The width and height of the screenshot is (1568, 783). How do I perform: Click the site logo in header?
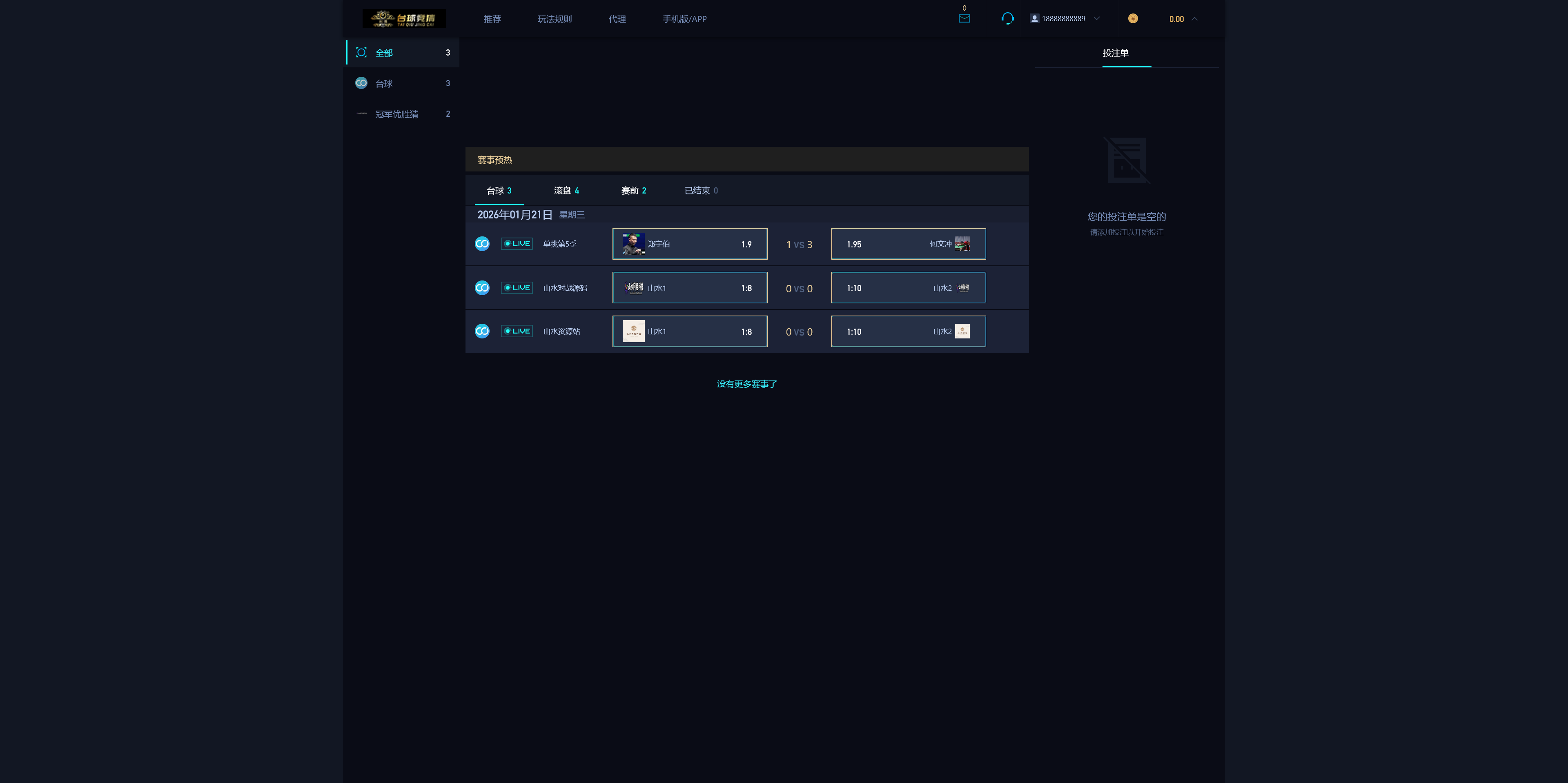tap(404, 18)
